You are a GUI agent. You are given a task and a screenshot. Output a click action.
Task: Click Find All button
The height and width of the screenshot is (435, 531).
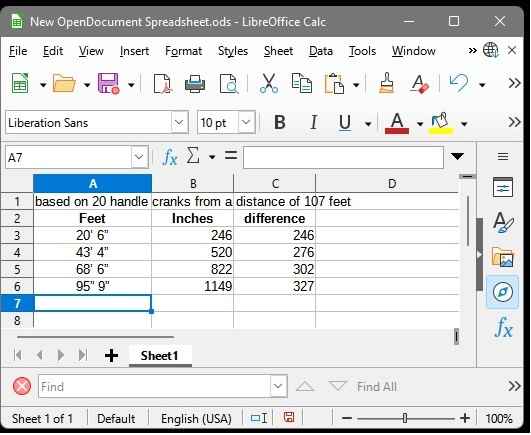(x=377, y=387)
